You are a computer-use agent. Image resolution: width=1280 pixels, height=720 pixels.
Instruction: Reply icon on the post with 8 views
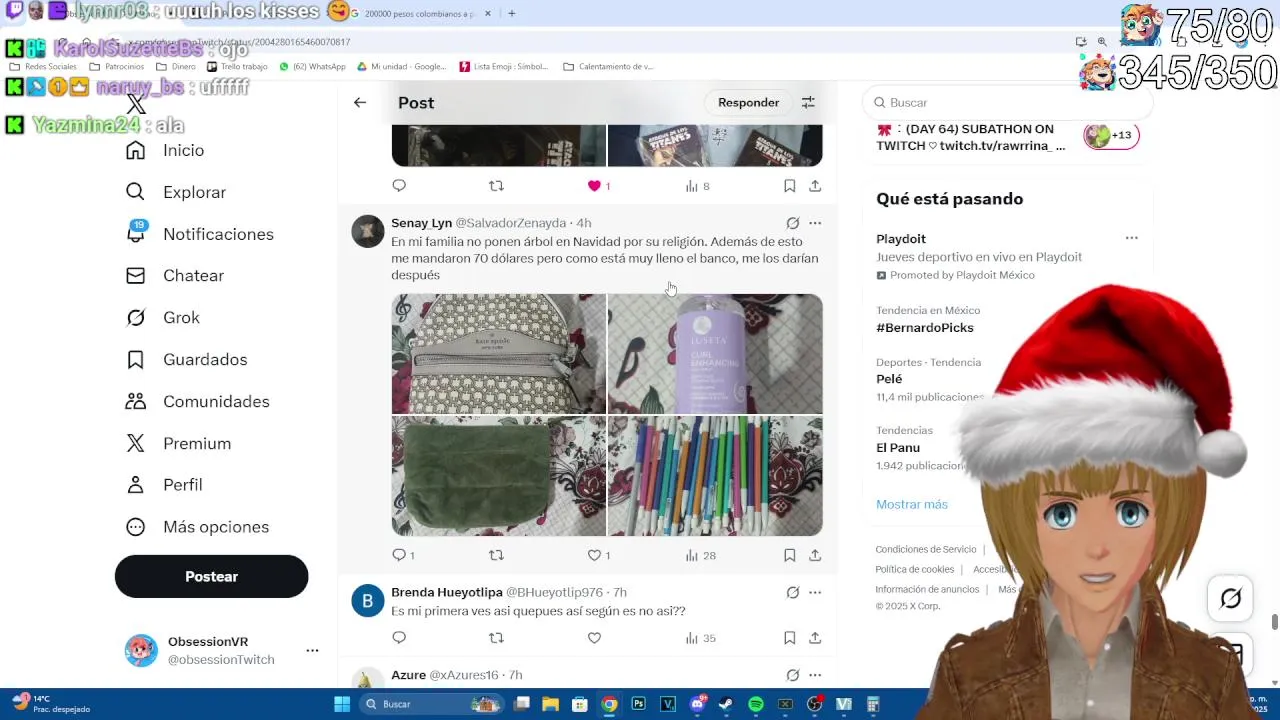399,186
